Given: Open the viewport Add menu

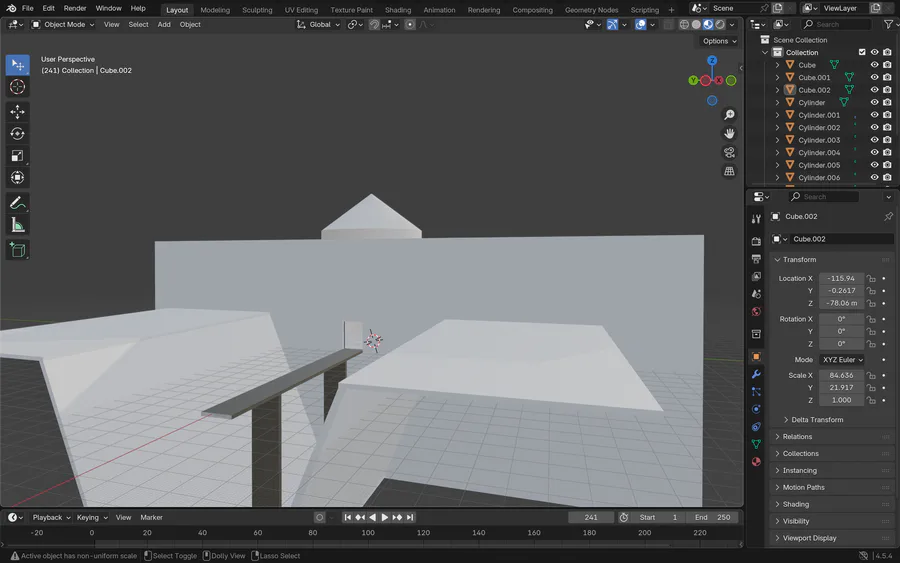Looking at the screenshot, I should point(164,25).
